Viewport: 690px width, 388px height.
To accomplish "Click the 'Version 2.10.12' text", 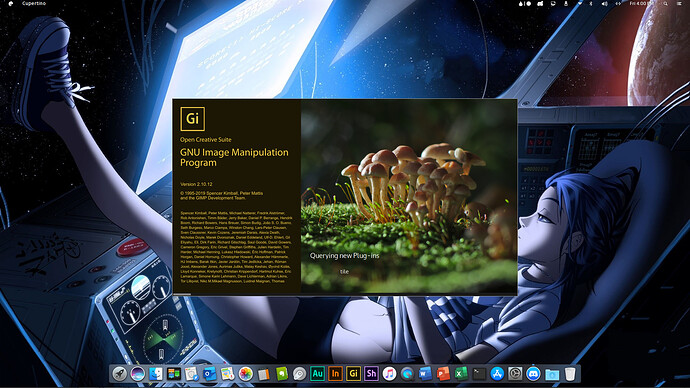I will point(196,184).
